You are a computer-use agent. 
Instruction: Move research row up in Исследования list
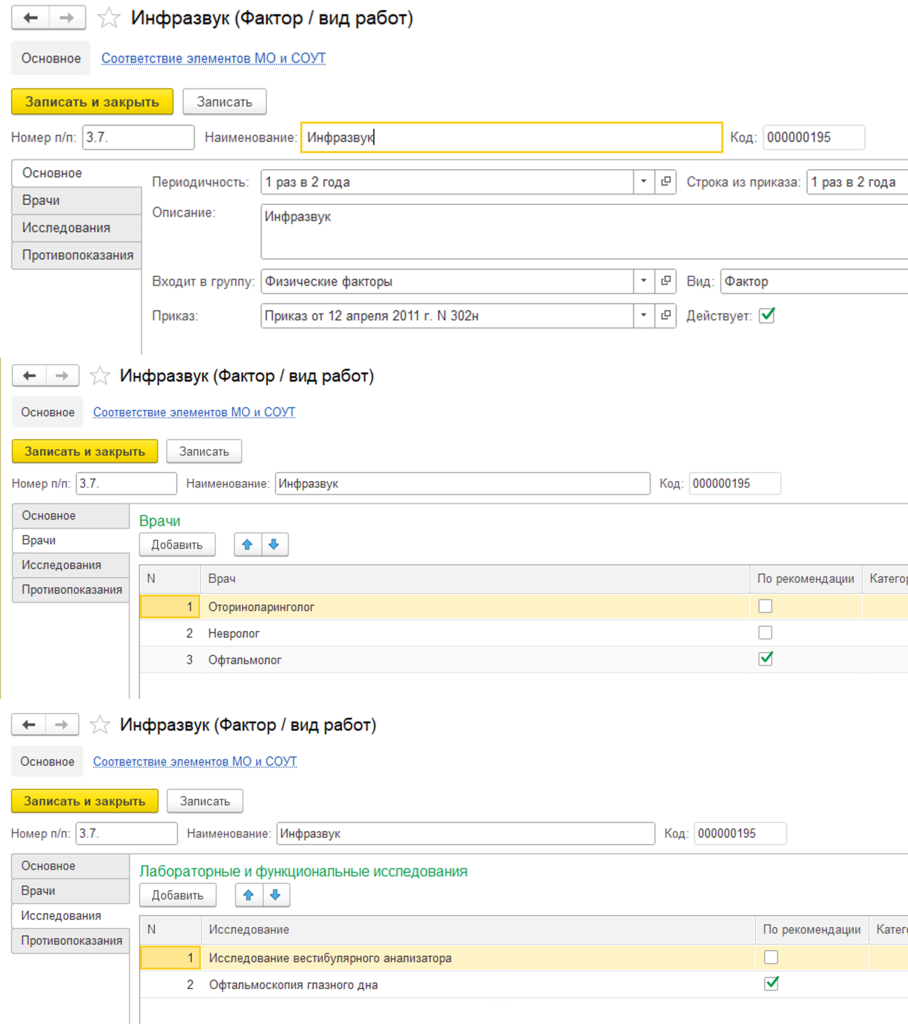tap(249, 895)
